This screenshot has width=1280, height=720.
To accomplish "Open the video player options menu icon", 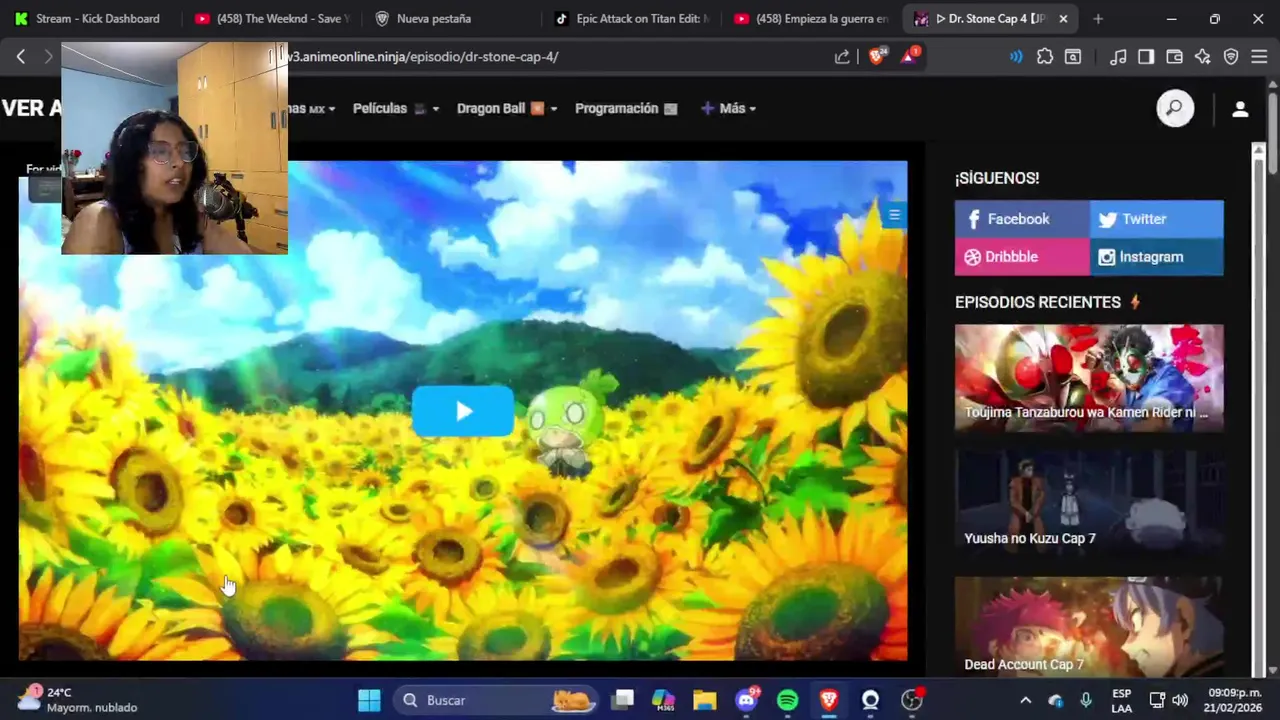I will (x=894, y=214).
